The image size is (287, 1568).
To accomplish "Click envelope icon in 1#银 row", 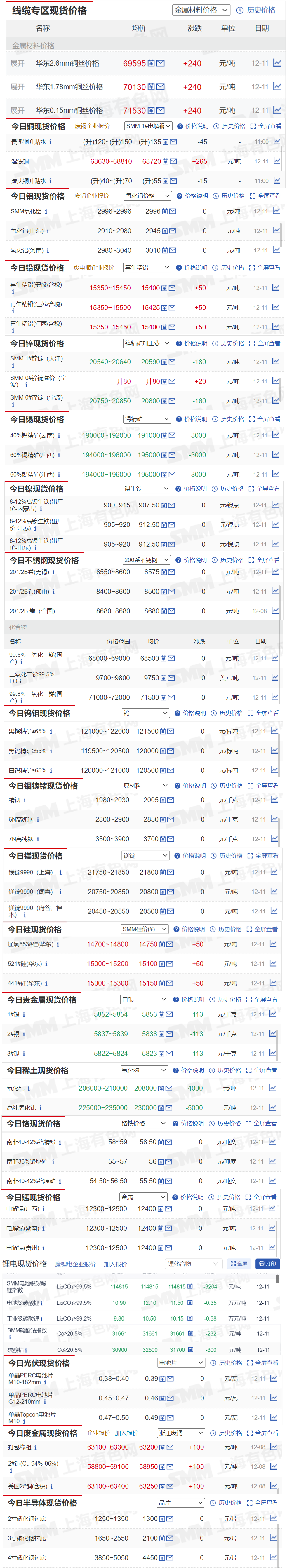I will pos(169,1014).
